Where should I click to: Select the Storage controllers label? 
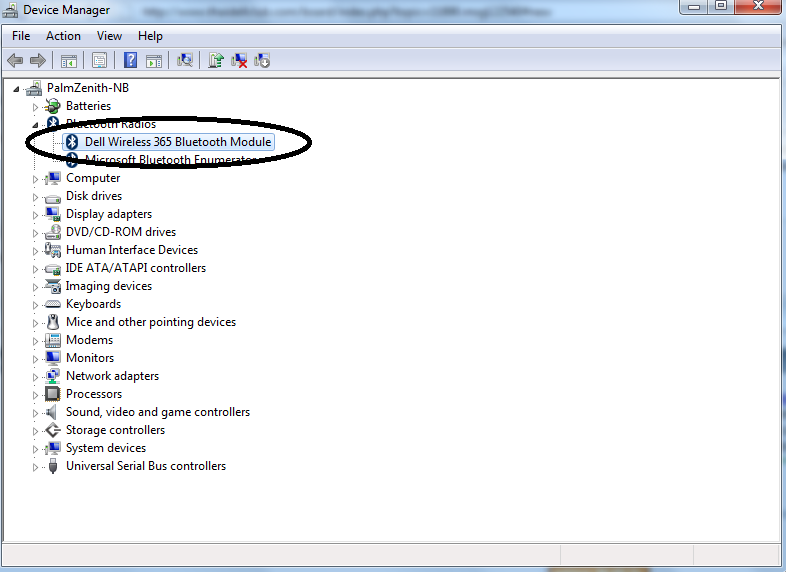tap(115, 430)
